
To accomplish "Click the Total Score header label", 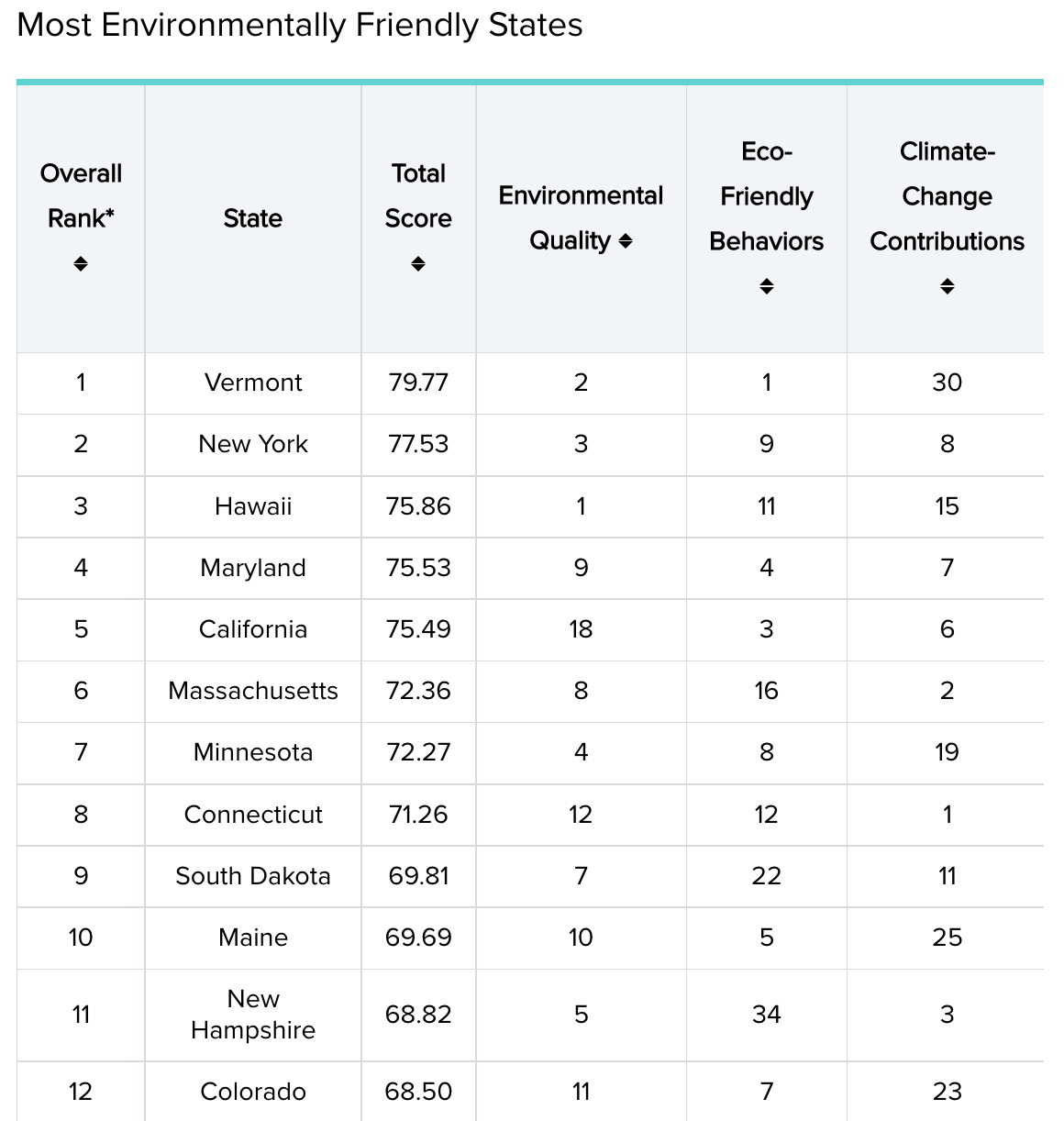I will (418, 195).
